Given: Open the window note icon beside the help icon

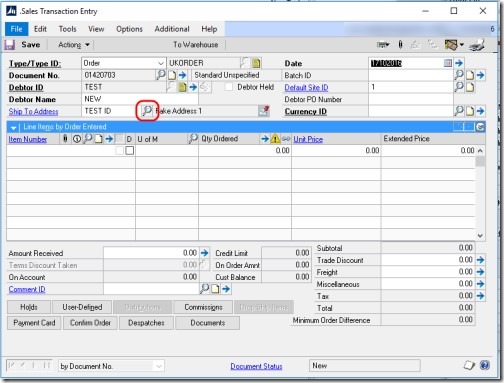Looking at the screenshot, I should (x=469, y=366).
